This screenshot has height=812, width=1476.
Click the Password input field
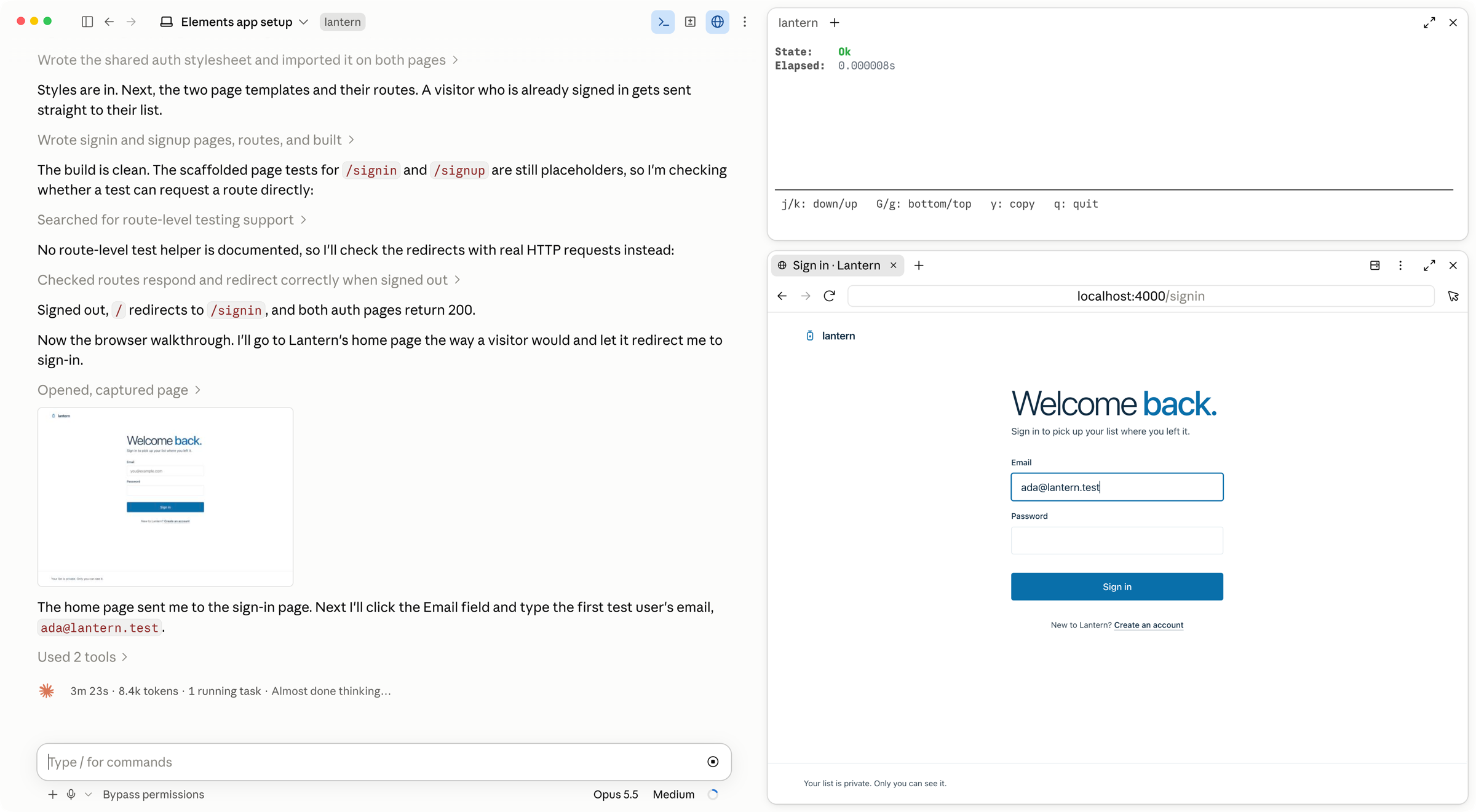[1117, 540]
